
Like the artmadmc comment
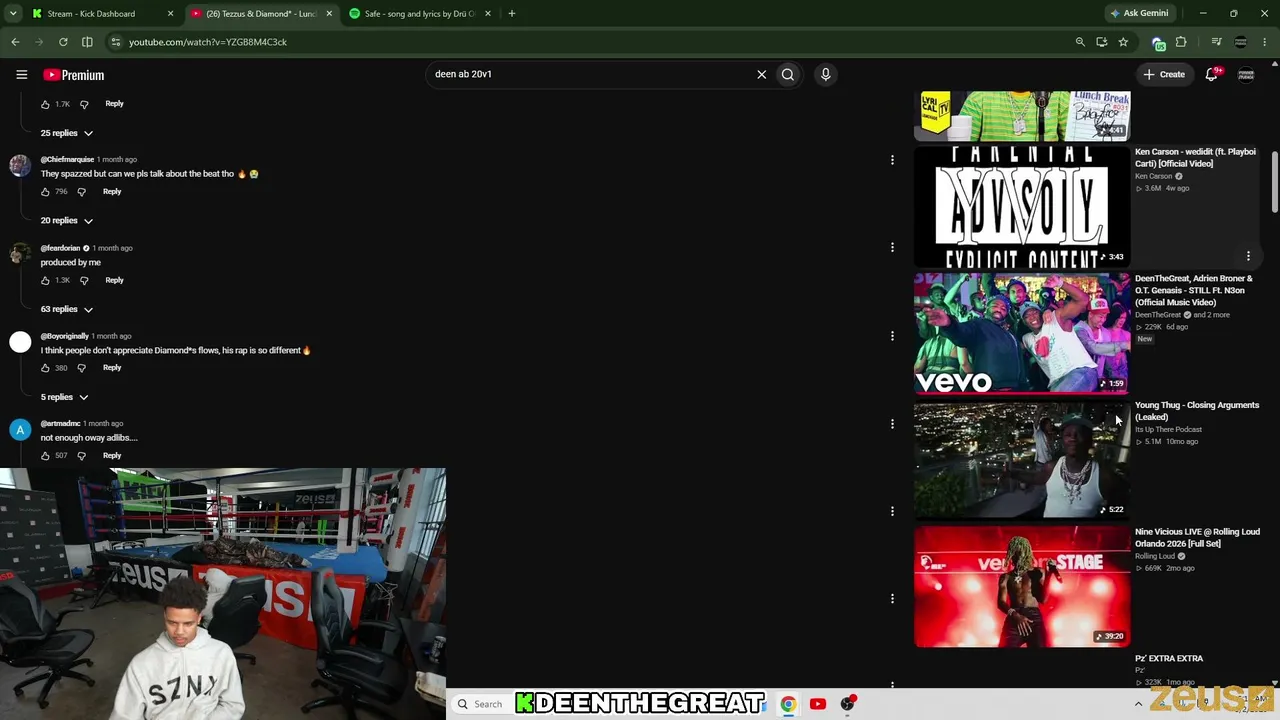tap(45, 456)
